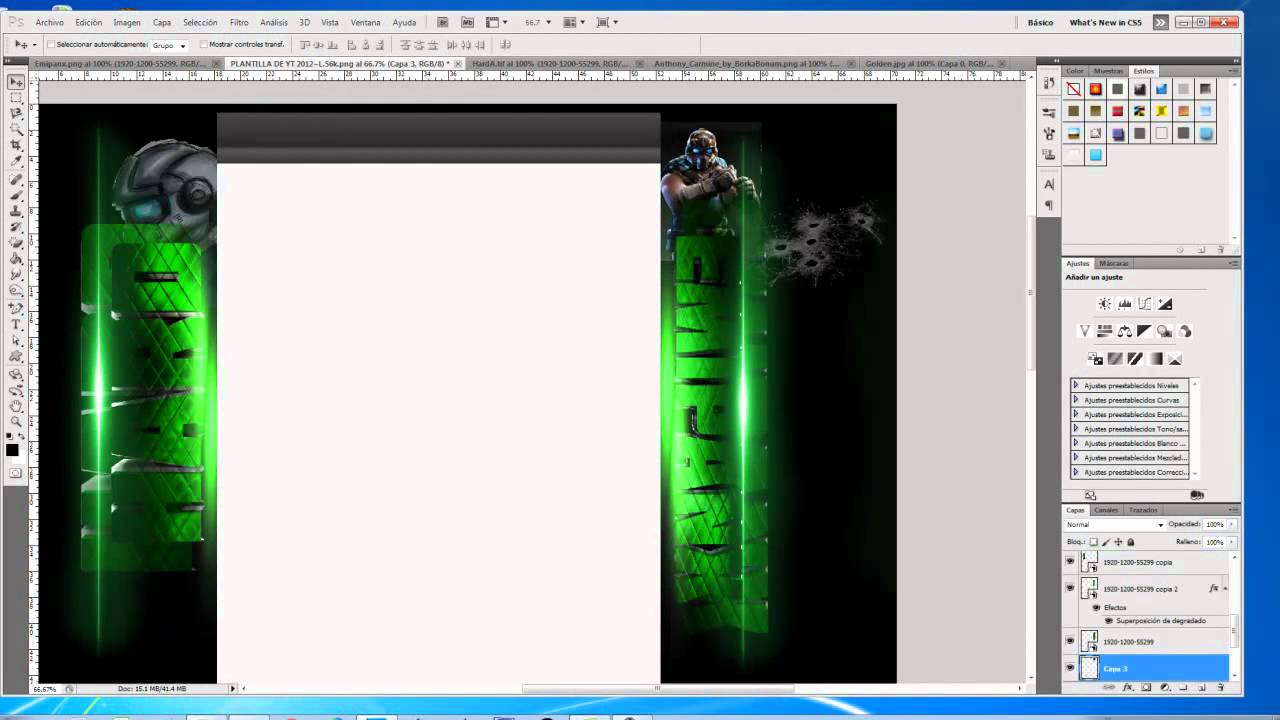This screenshot has width=1280, height=720.
Task: Open the Capa menu
Action: click(162, 22)
